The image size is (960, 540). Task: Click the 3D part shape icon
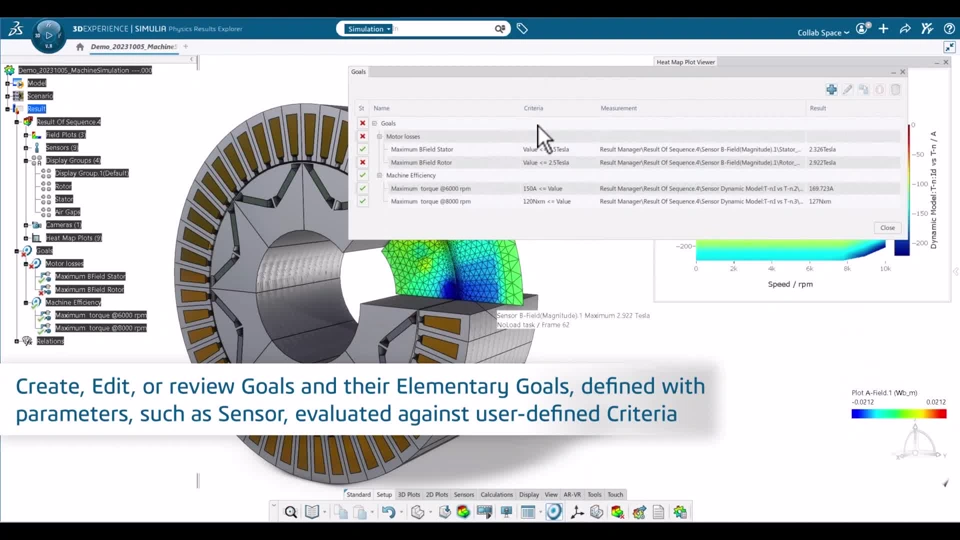[x=418, y=512]
